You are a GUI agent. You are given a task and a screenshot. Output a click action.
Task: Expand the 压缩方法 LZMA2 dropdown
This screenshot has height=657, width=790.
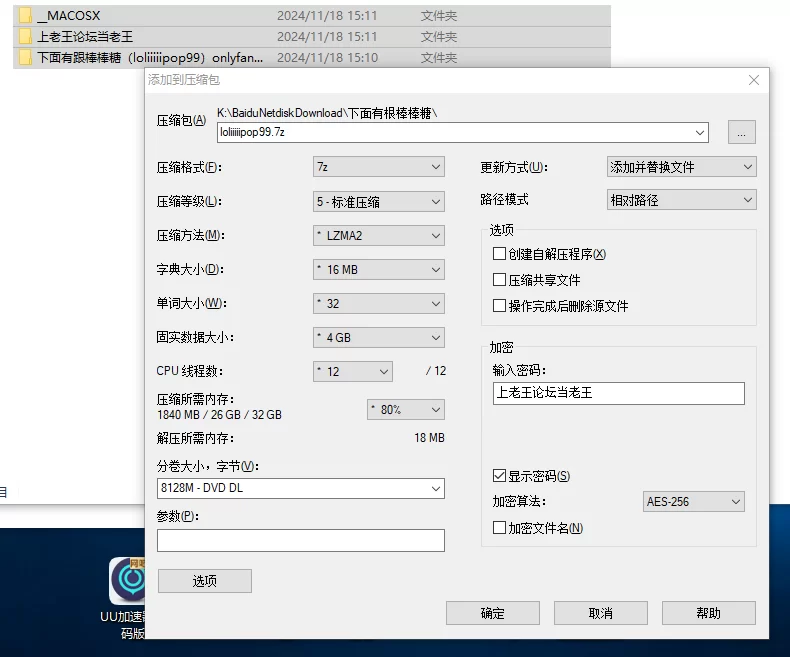pyautogui.click(x=378, y=235)
